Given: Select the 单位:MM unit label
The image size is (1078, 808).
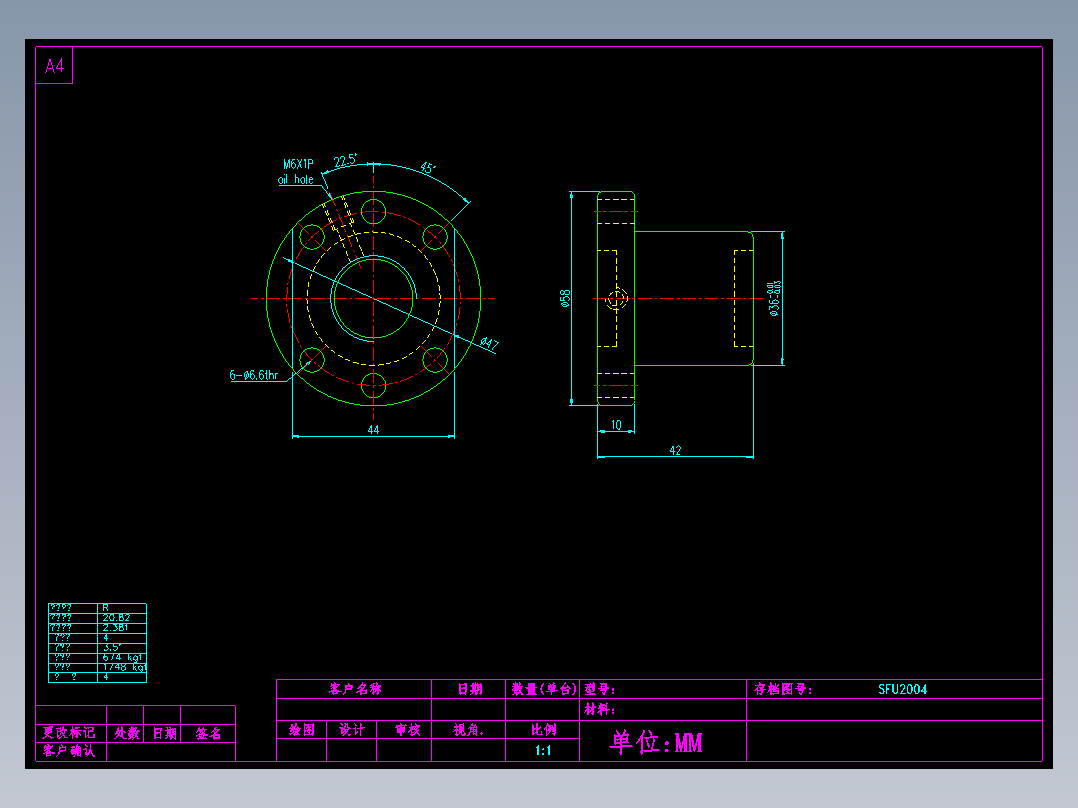Looking at the screenshot, I should [656, 742].
